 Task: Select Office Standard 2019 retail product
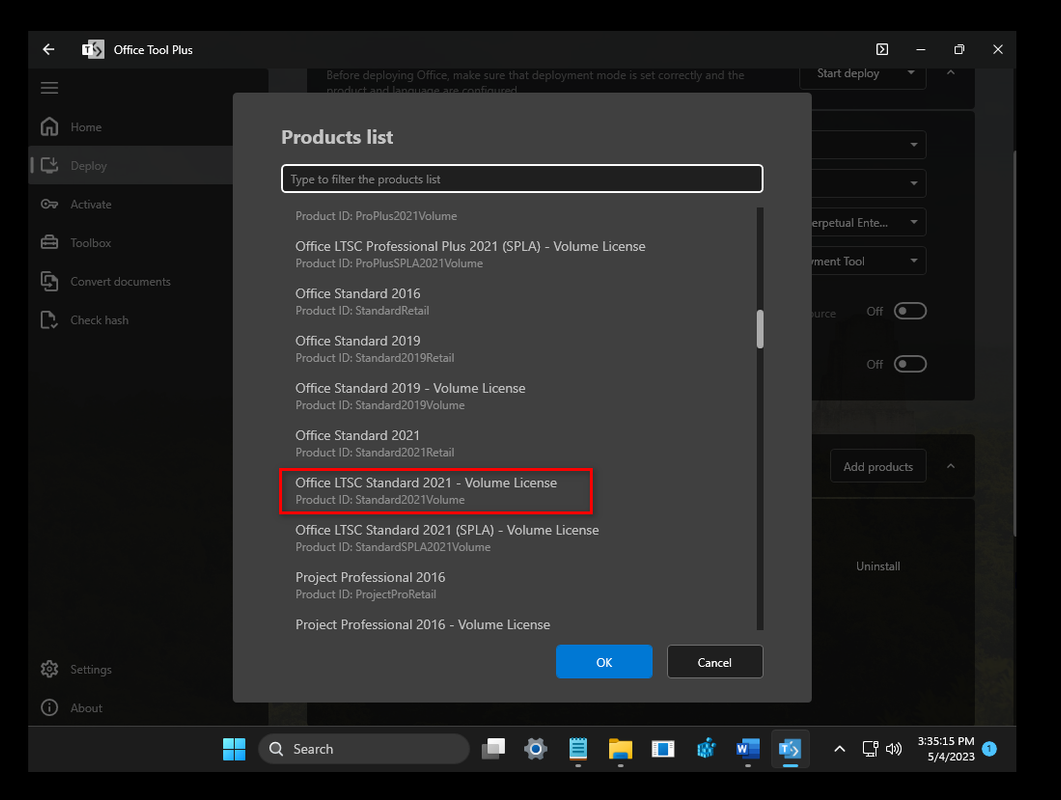click(x=522, y=349)
